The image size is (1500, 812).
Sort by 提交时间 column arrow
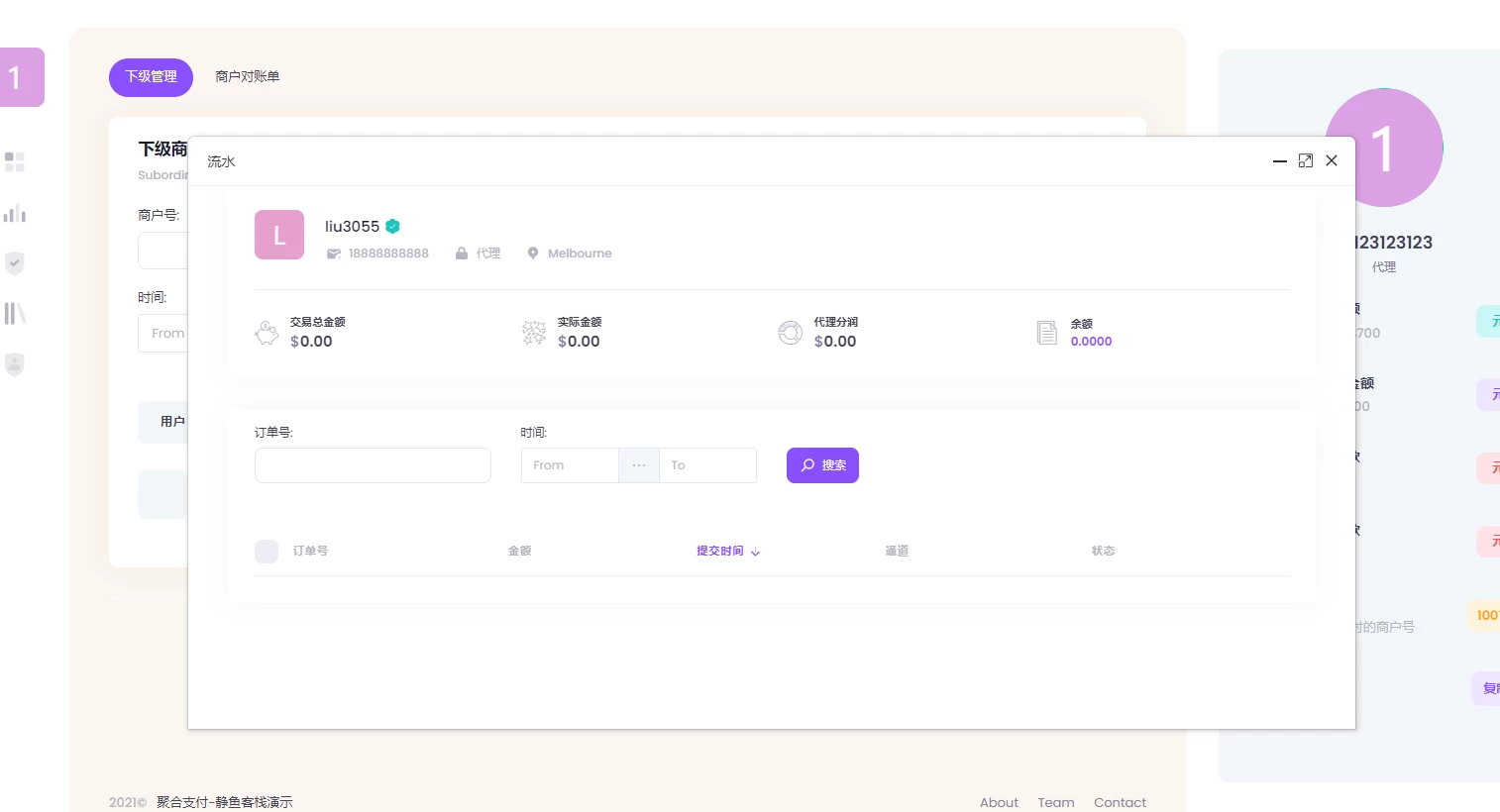tap(755, 553)
